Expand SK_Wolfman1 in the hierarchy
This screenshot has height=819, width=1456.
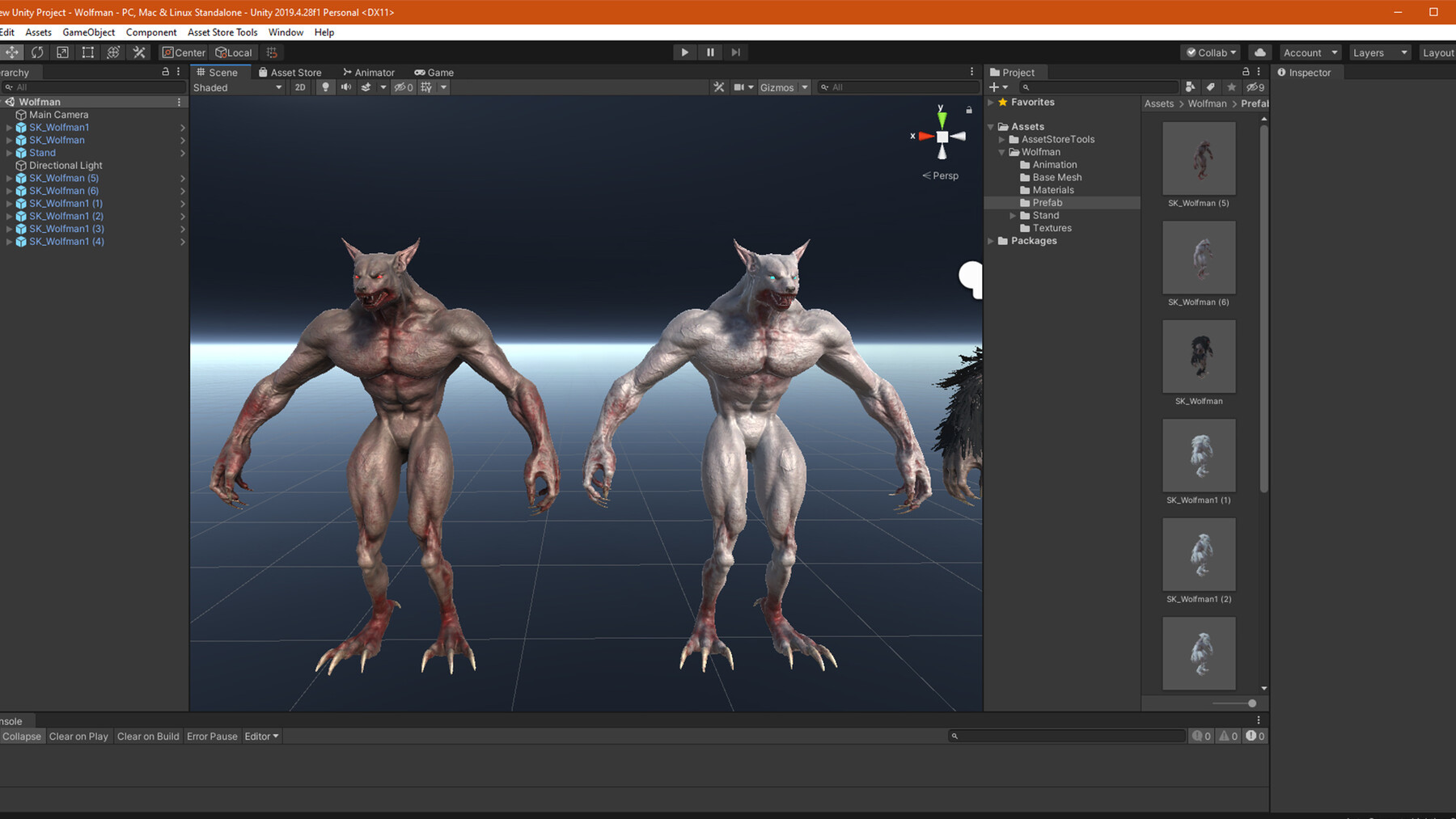click(x=9, y=128)
